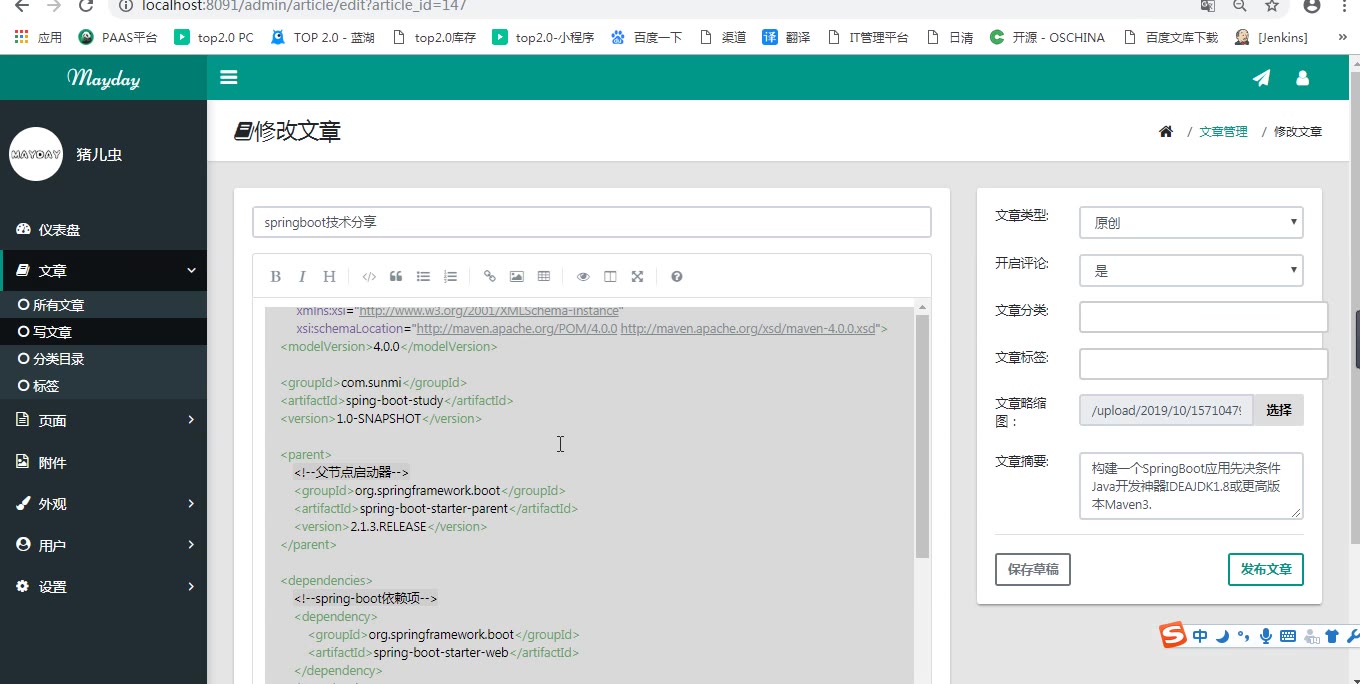This screenshot has height=684, width=1360.
Task: Bookmark this page with star icon
Action: pos(1272,6)
